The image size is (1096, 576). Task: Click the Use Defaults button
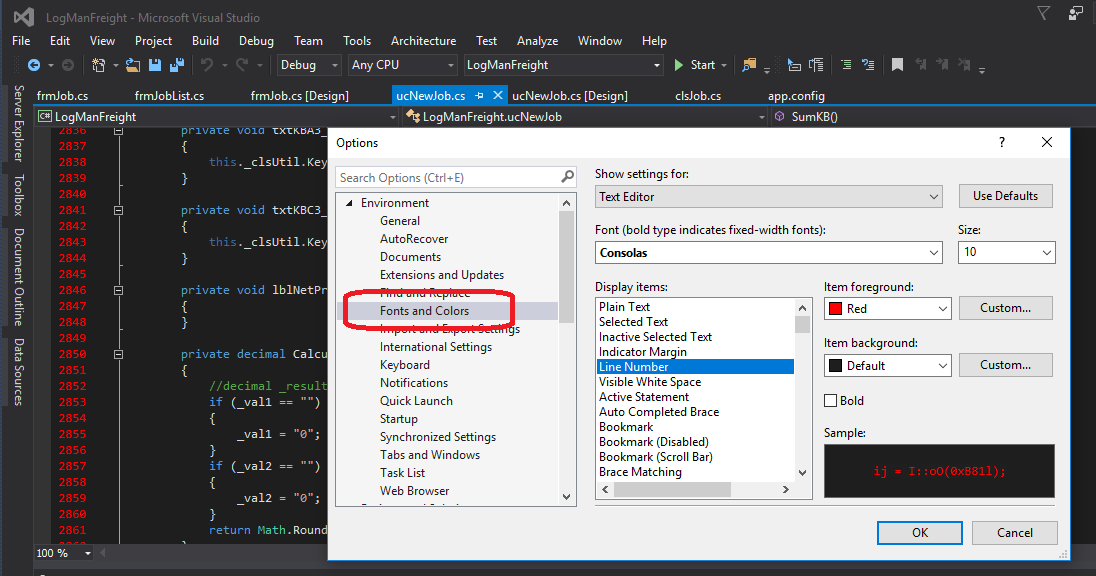pos(1005,196)
